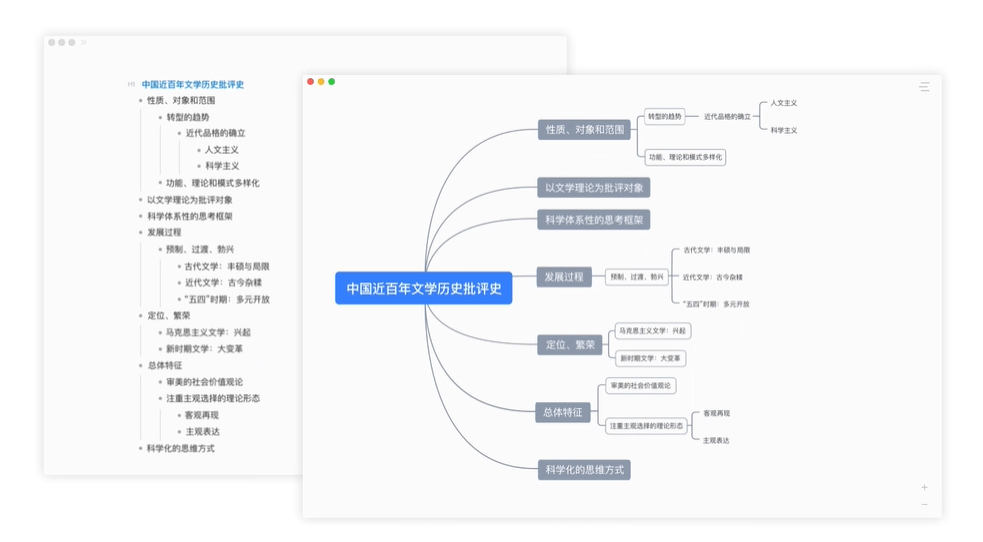Image resolution: width=983 pixels, height=542 pixels.
Task: Select outline row 定位、繁荣
Action: [169, 316]
